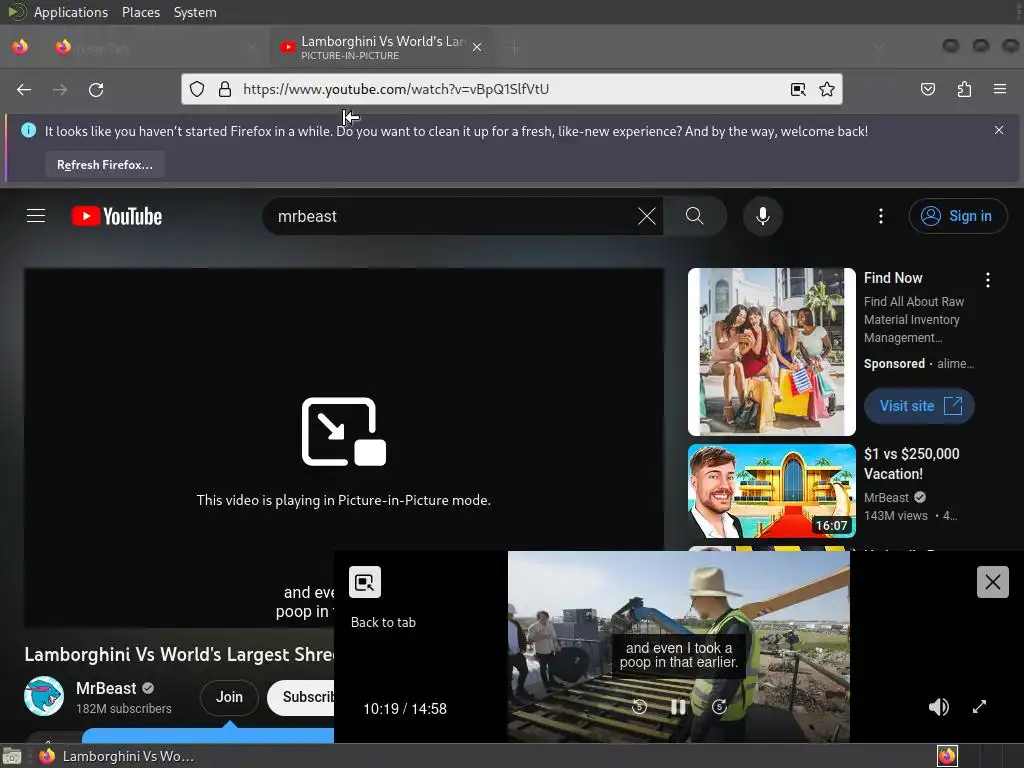Screen dimensions: 1024x768
Task: Start voice search with microphone
Action: (x=762, y=216)
